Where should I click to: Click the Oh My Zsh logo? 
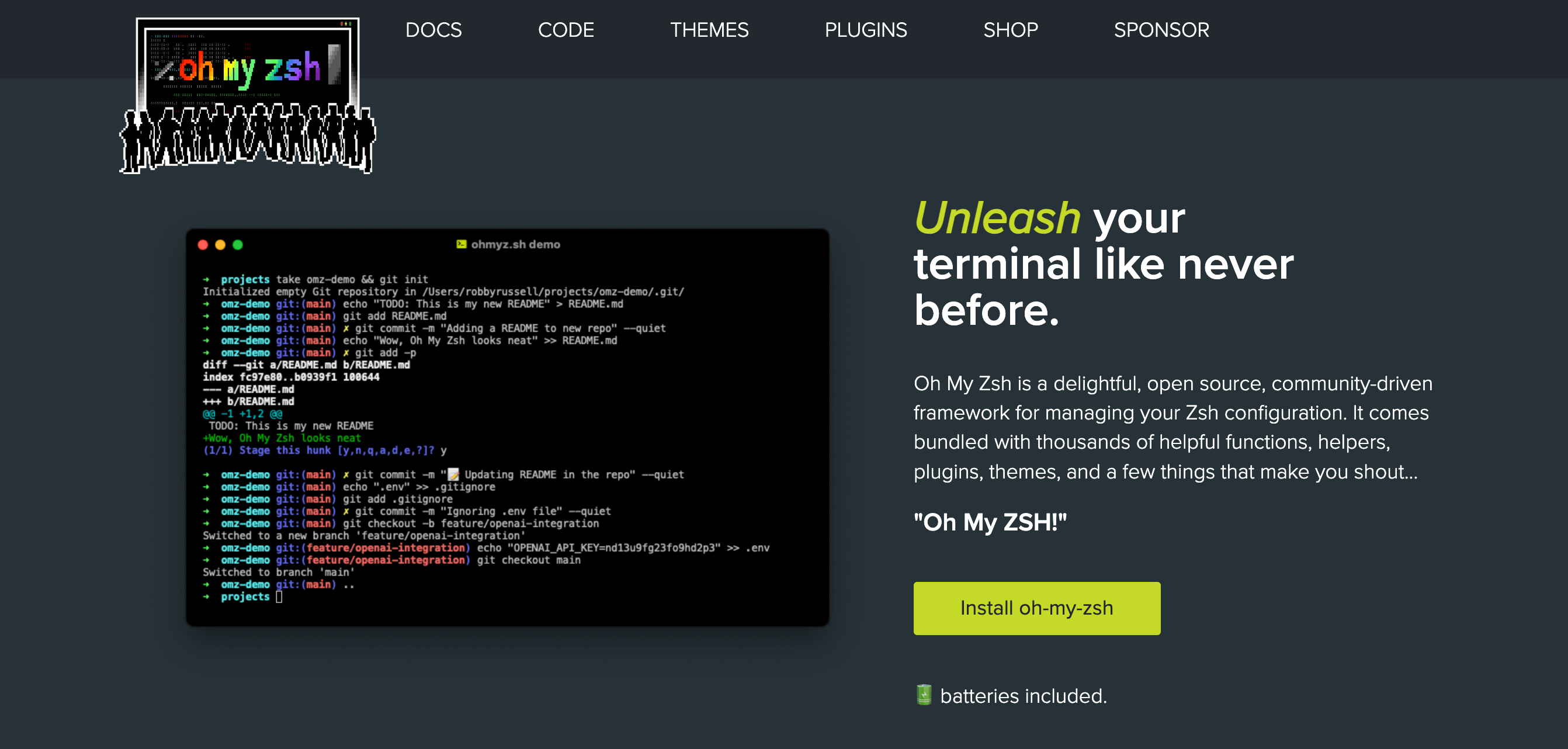click(247, 96)
